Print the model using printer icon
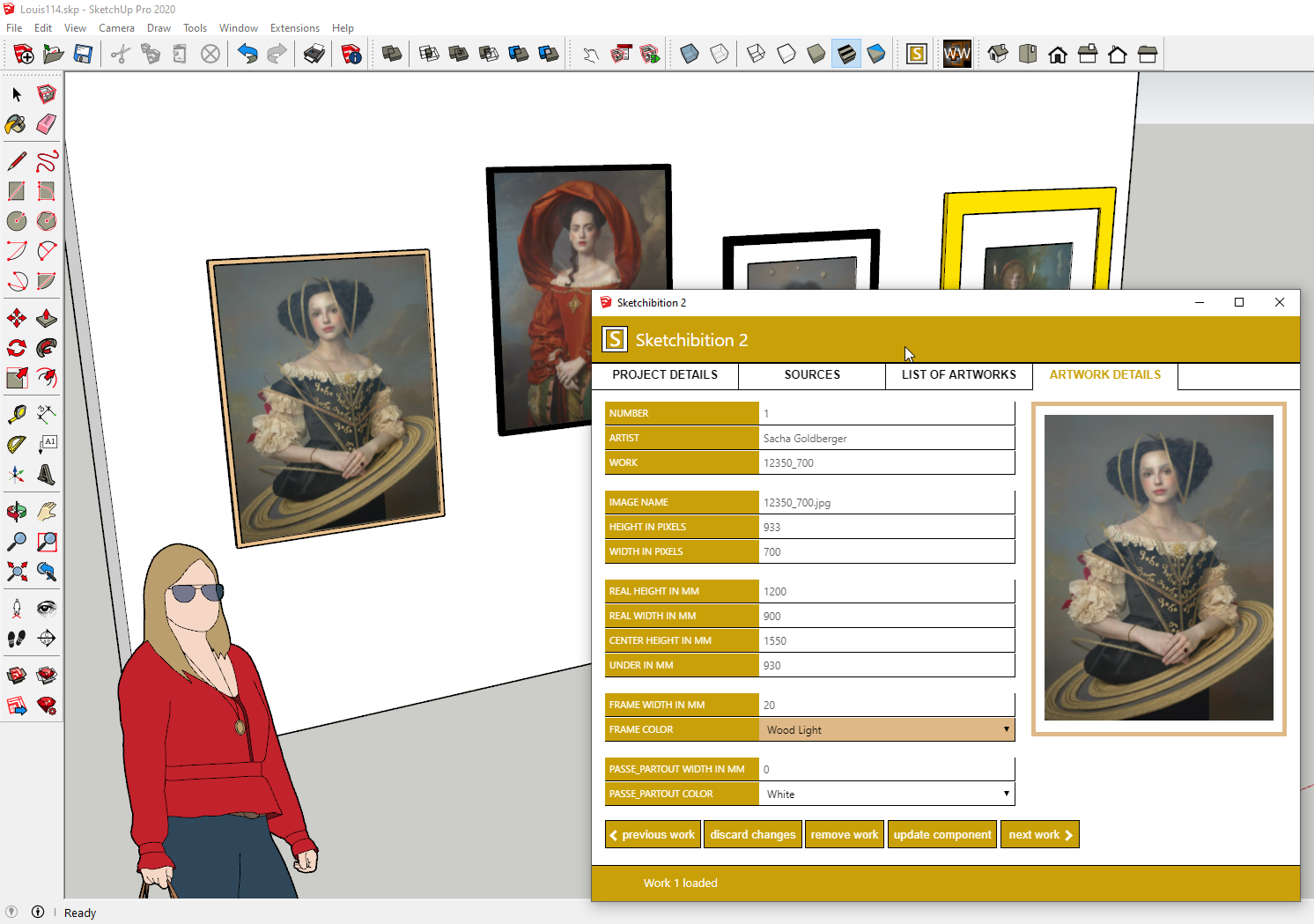 [314, 54]
